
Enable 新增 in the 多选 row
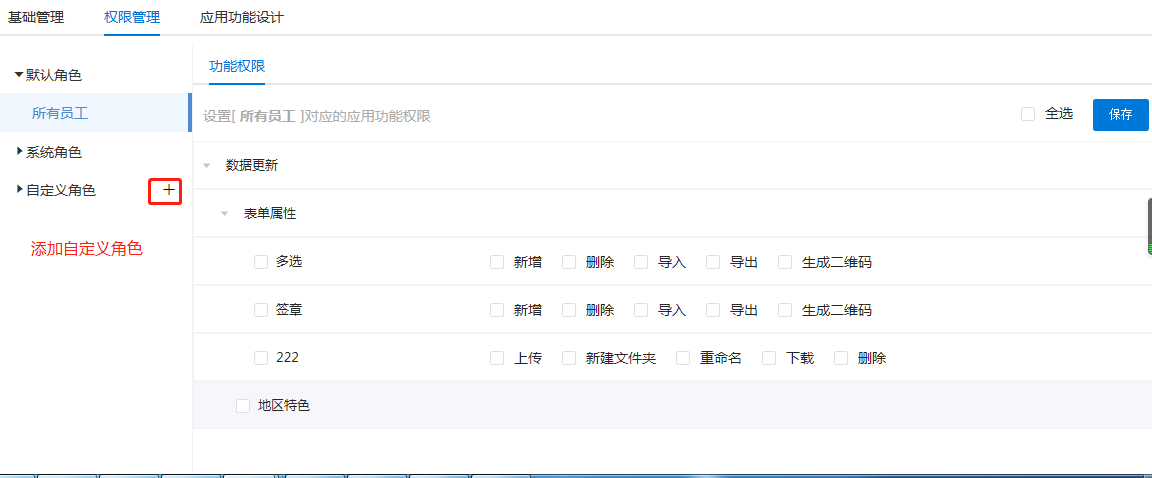pos(497,262)
